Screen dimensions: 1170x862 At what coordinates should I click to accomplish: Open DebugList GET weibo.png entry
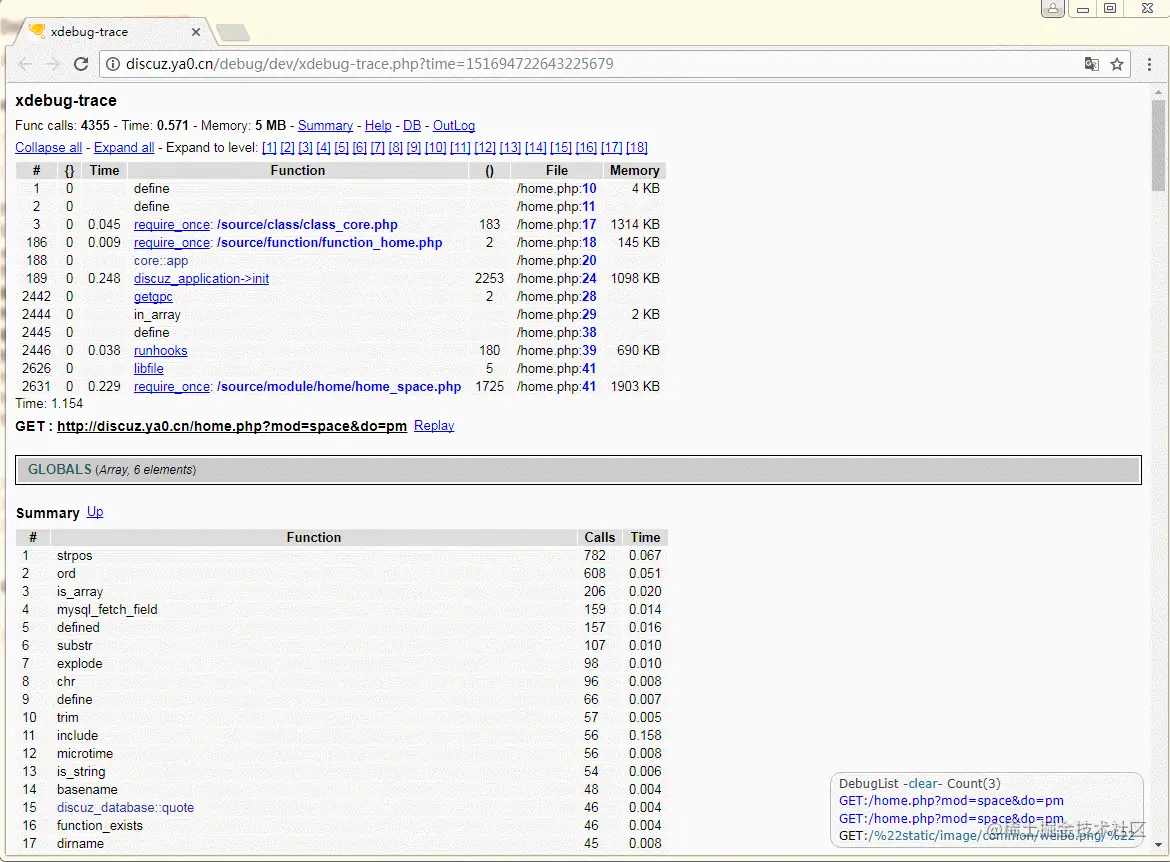[x=986, y=836]
